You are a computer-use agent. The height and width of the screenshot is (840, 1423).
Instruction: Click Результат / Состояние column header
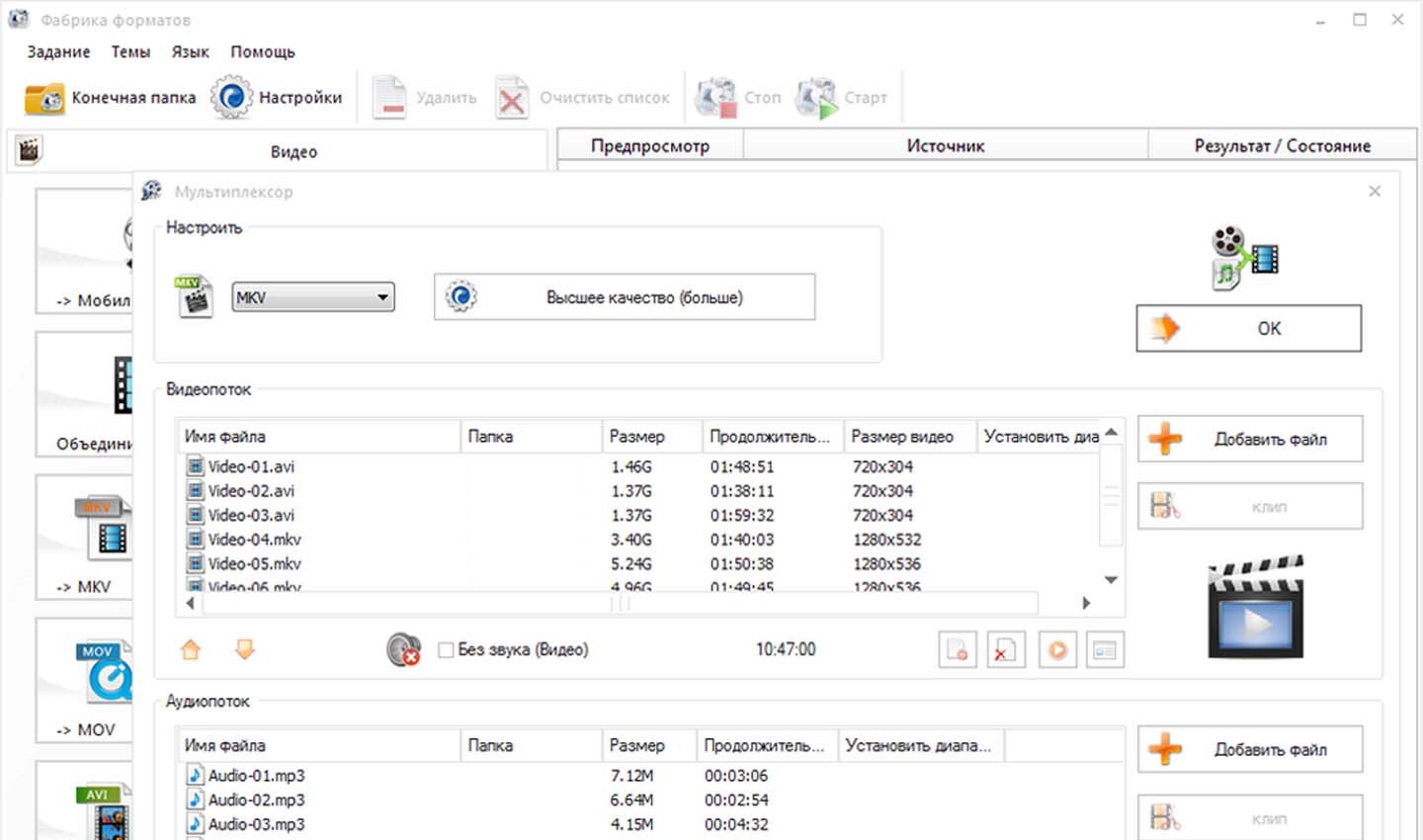(1283, 145)
